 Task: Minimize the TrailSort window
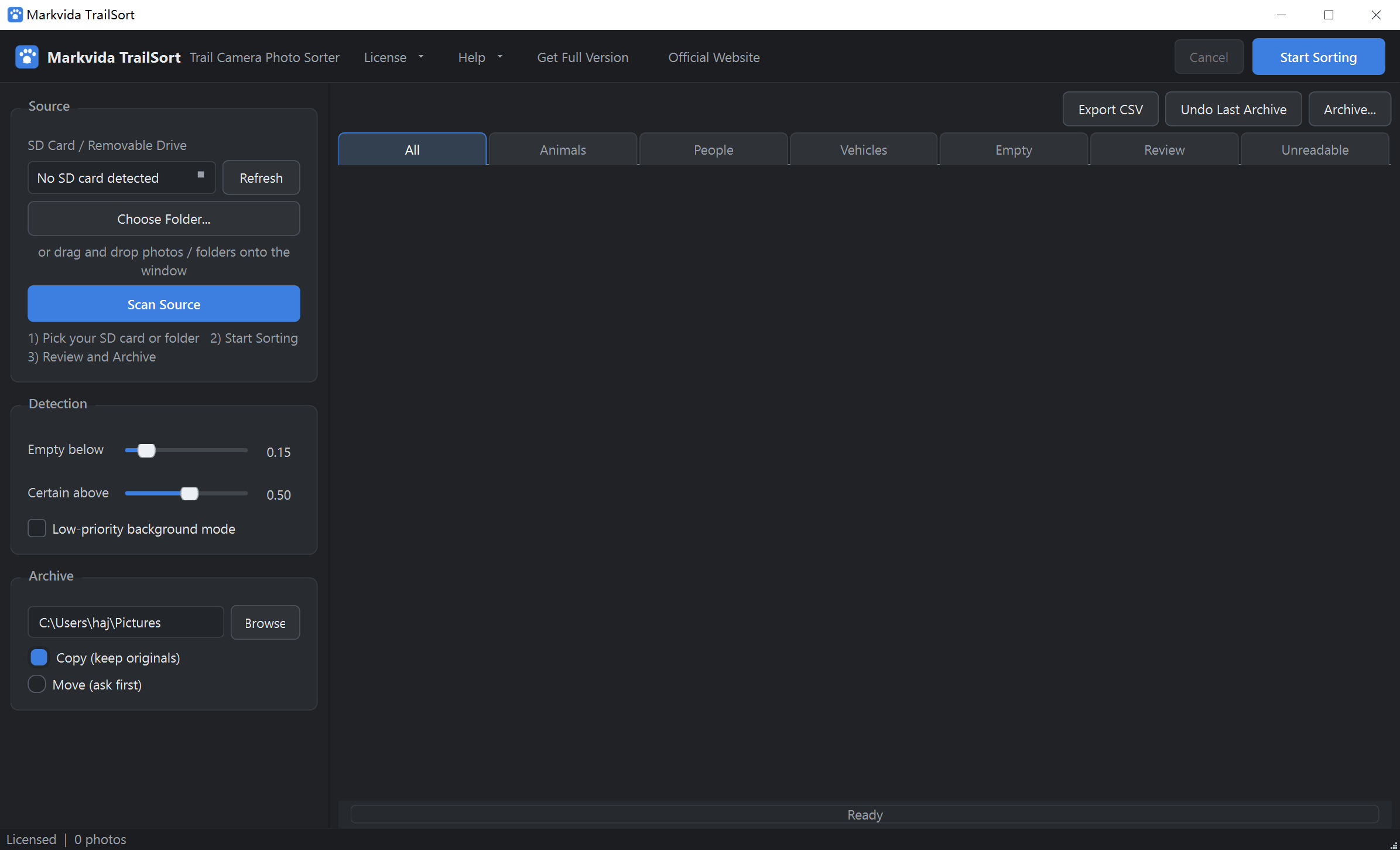point(1281,15)
